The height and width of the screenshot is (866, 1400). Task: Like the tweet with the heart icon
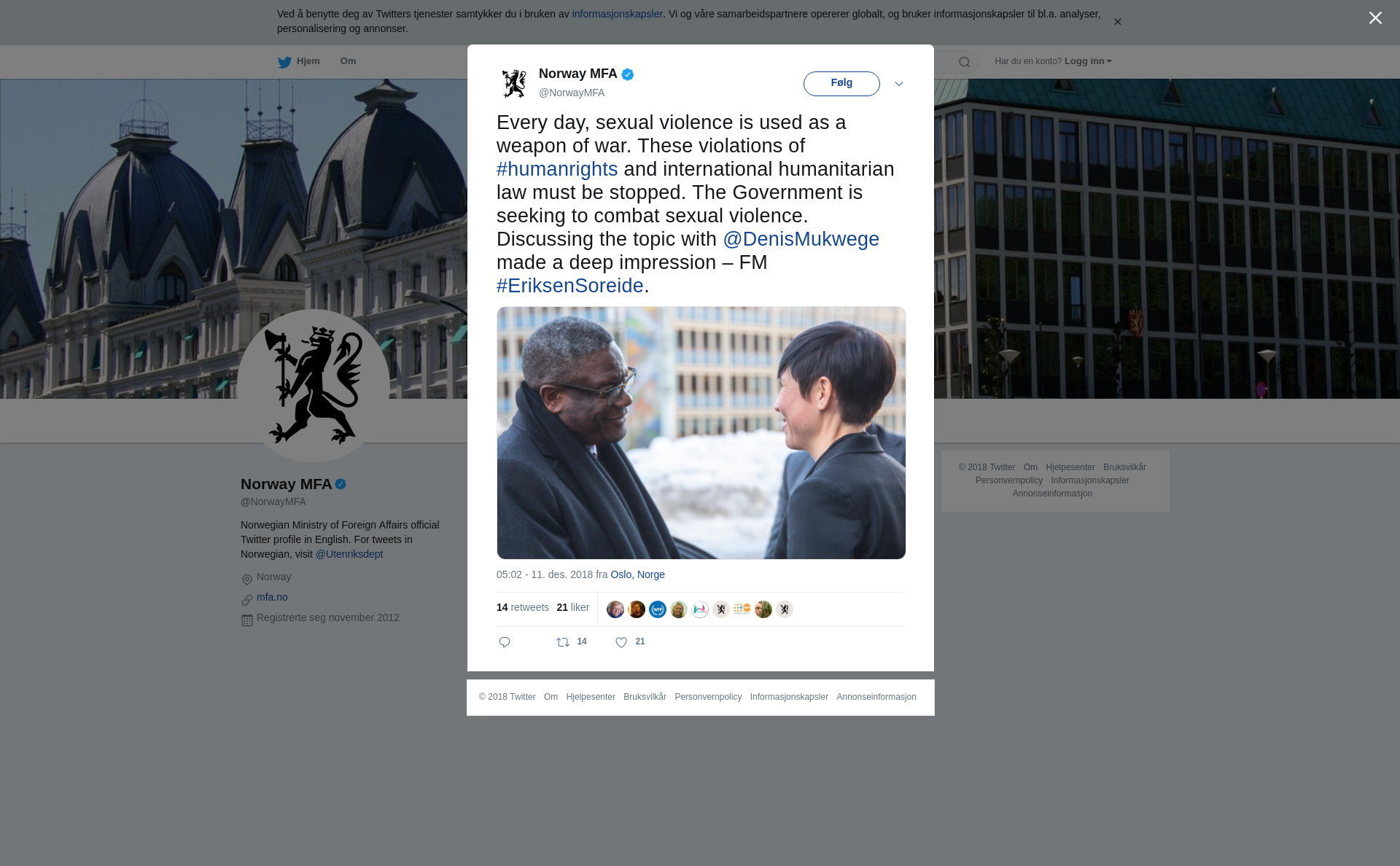coord(621,642)
